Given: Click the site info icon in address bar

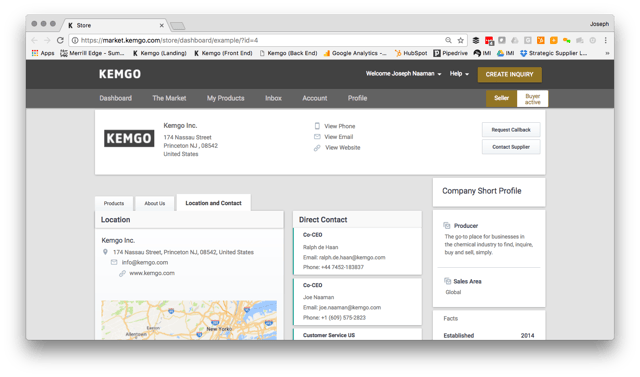Looking at the screenshot, I should (x=75, y=40).
